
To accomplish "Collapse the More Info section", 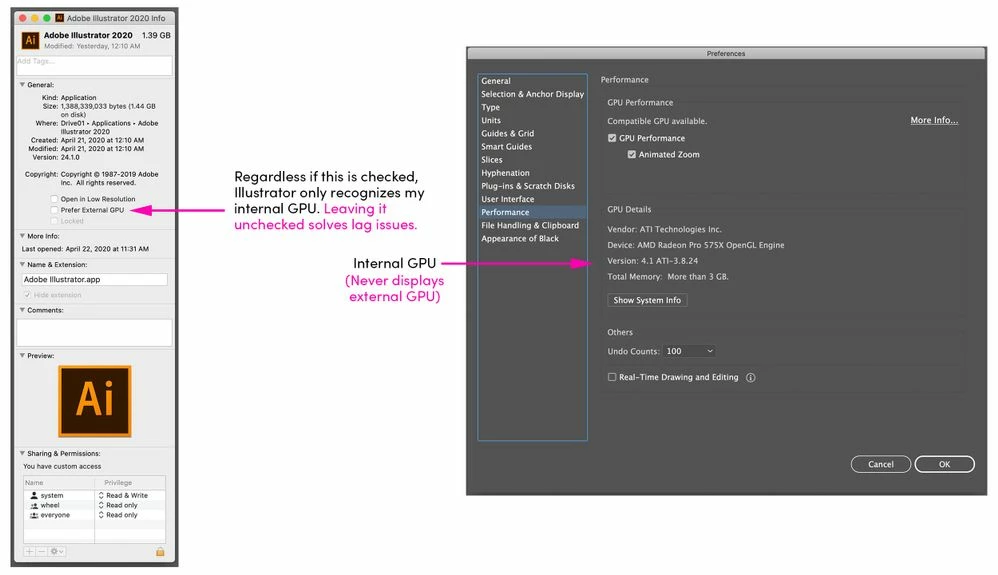I will [22, 236].
